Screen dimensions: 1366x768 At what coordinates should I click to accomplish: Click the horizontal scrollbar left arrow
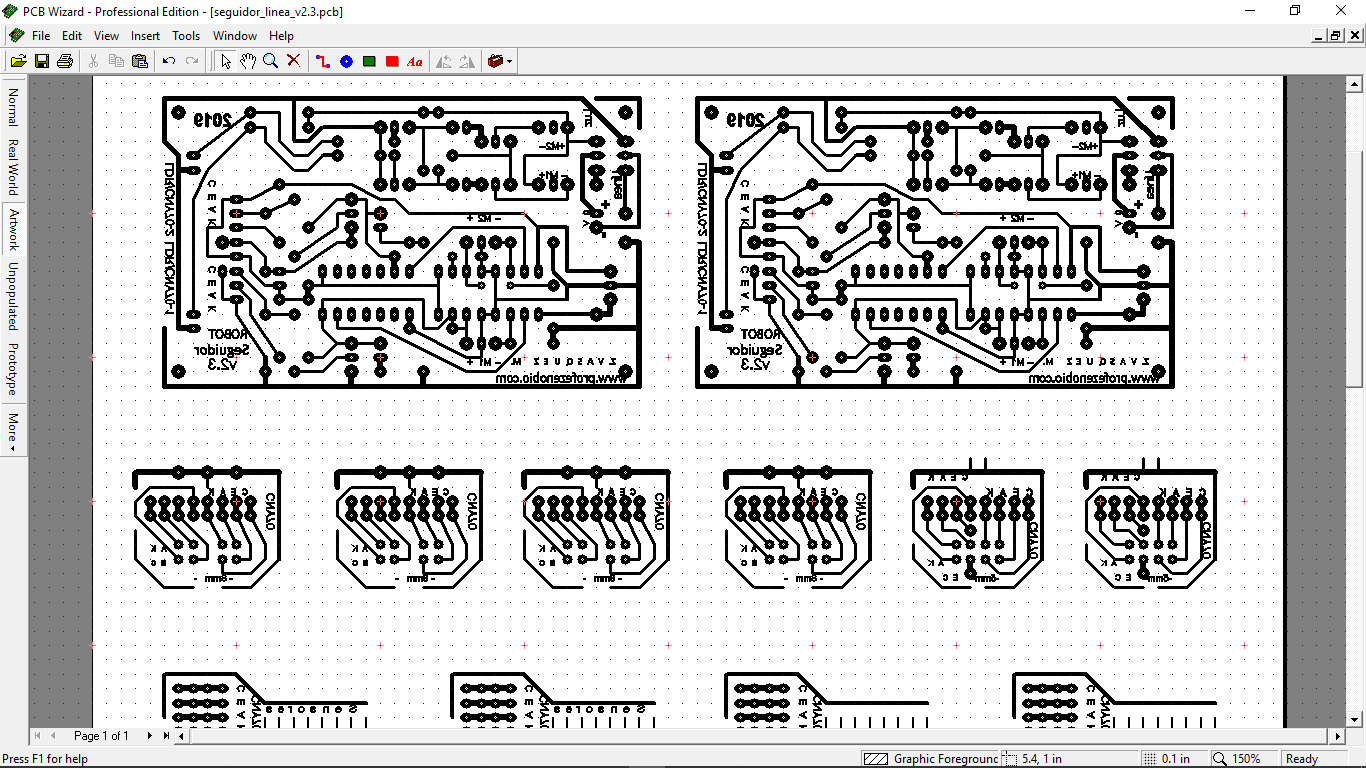(182, 736)
